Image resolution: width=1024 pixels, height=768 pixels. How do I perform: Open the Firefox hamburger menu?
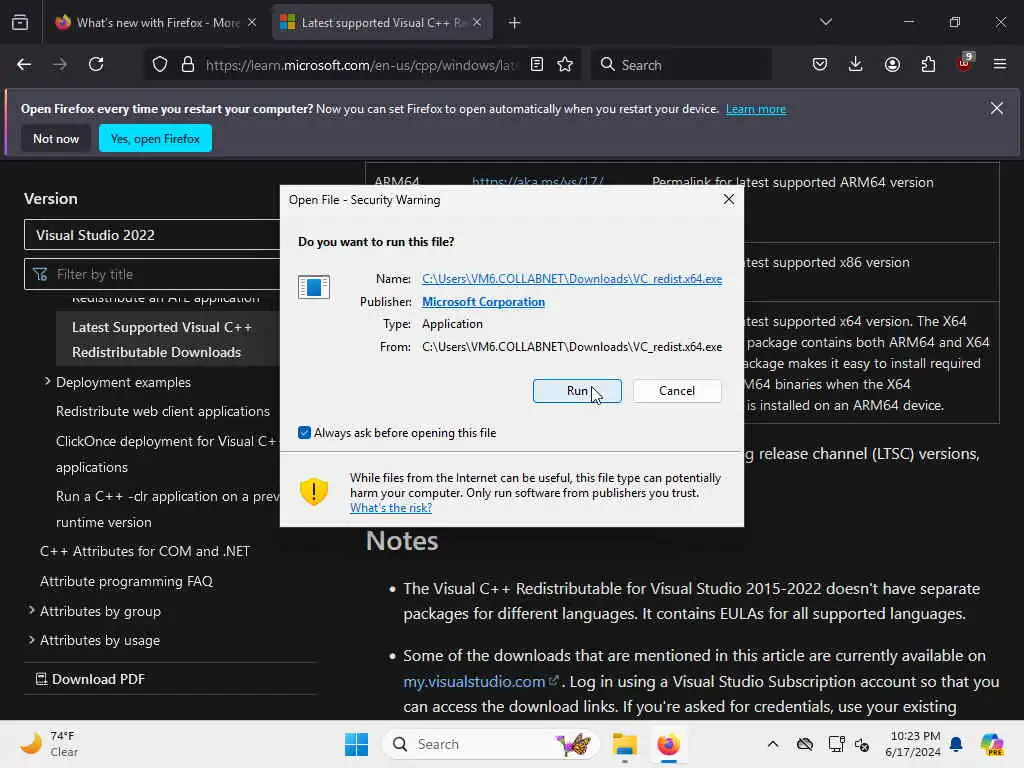pyautogui.click(x=1000, y=65)
